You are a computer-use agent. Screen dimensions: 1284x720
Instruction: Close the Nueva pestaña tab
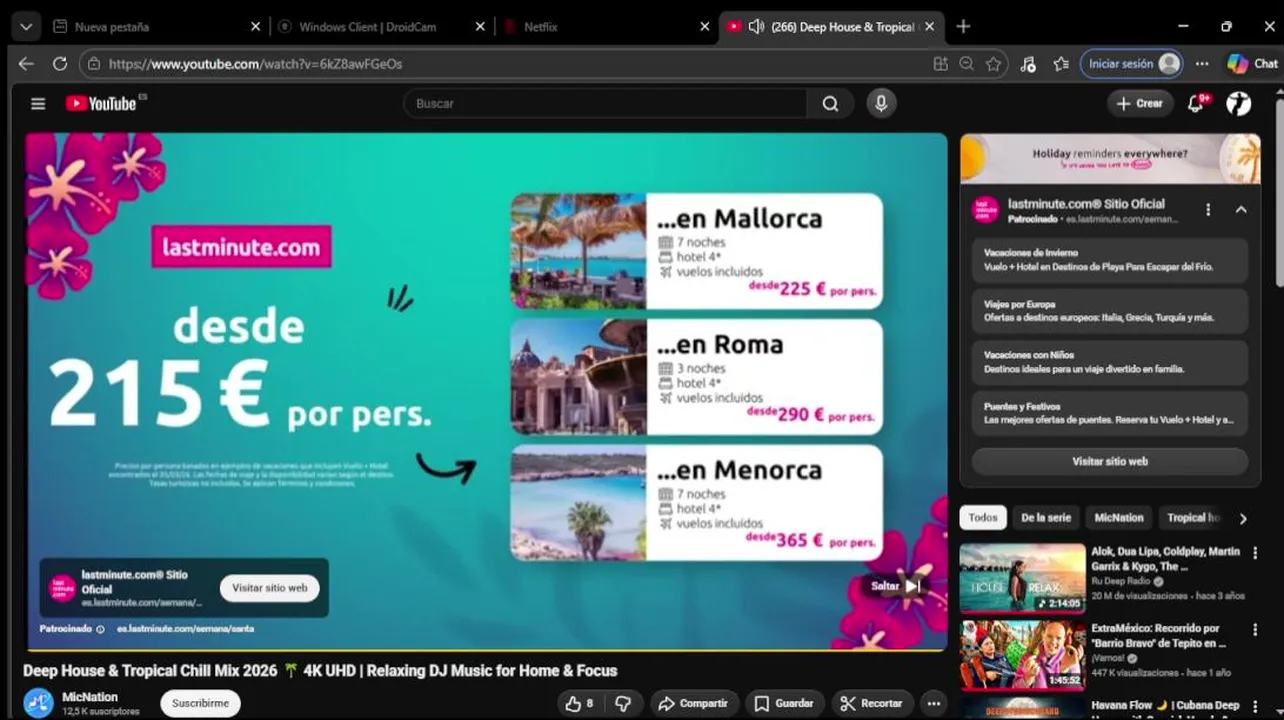click(x=256, y=27)
